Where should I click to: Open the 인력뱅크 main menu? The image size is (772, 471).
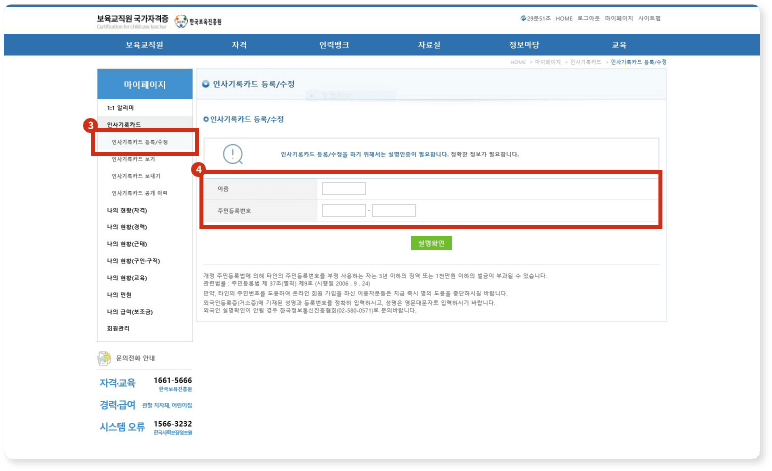click(334, 45)
